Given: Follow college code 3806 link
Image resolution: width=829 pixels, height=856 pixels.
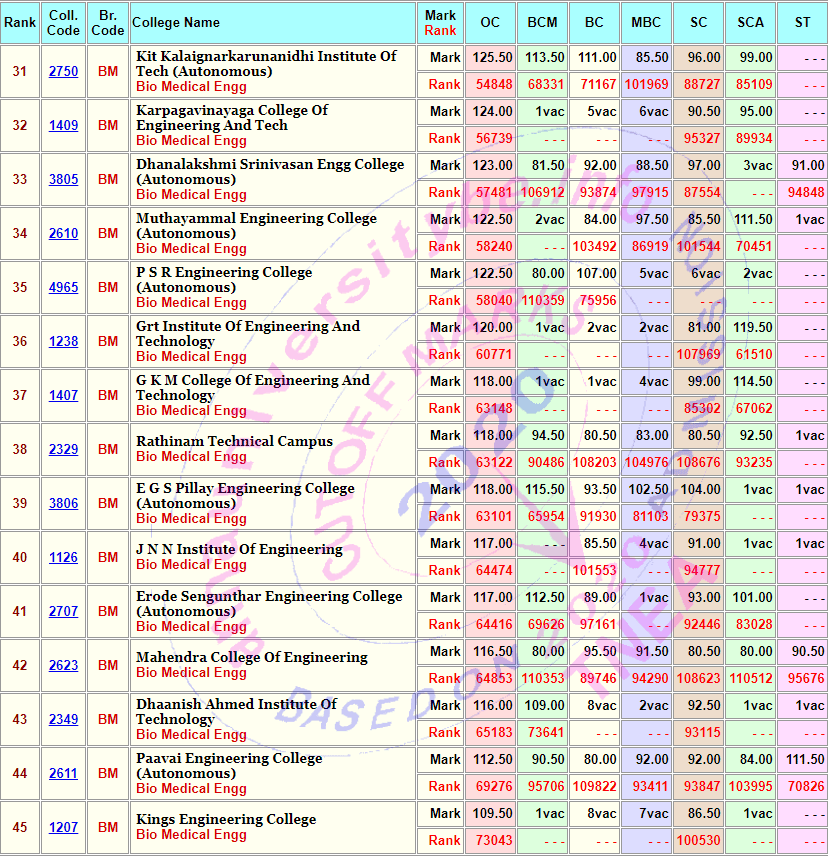Looking at the screenshot, I should [63, 504].
